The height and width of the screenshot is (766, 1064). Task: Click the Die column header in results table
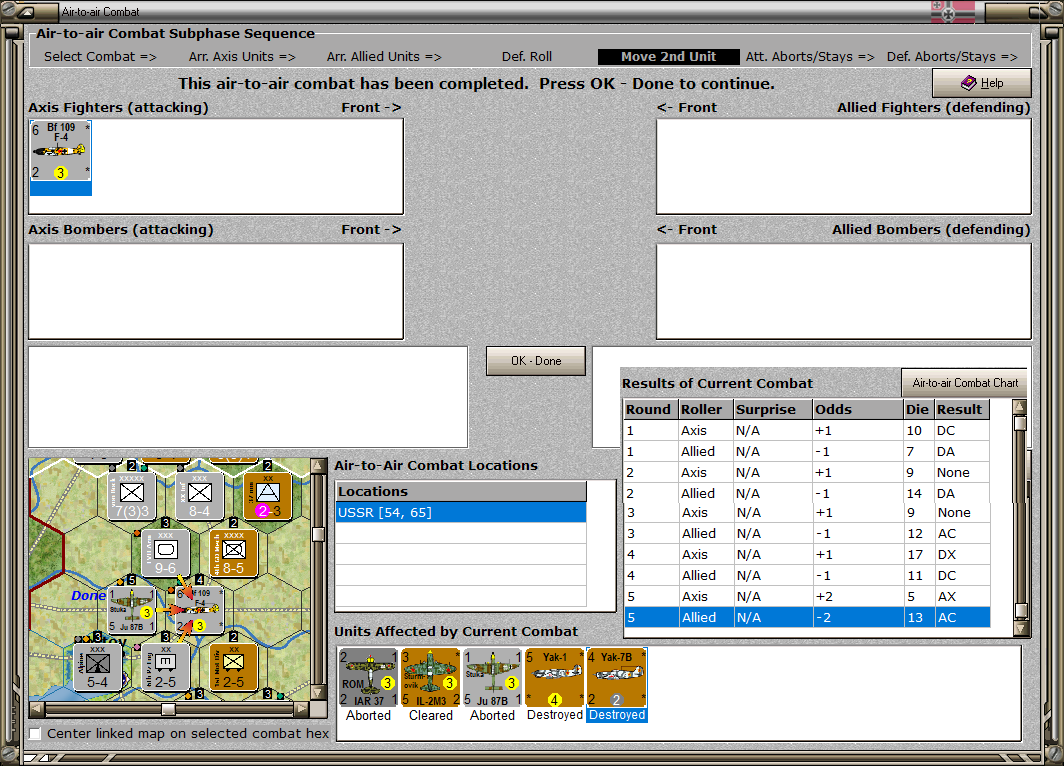(x=918, y=409)
